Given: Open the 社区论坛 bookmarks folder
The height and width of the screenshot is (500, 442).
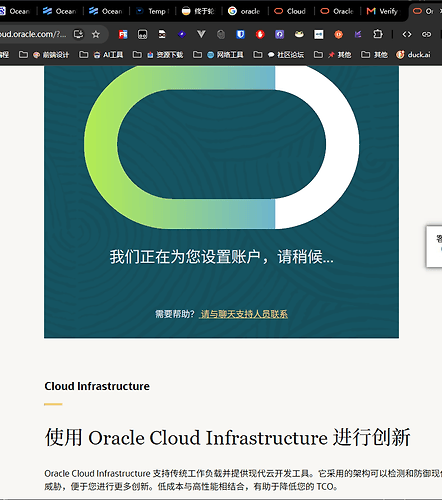Looking at the screenshot, I should click(279, 55).
